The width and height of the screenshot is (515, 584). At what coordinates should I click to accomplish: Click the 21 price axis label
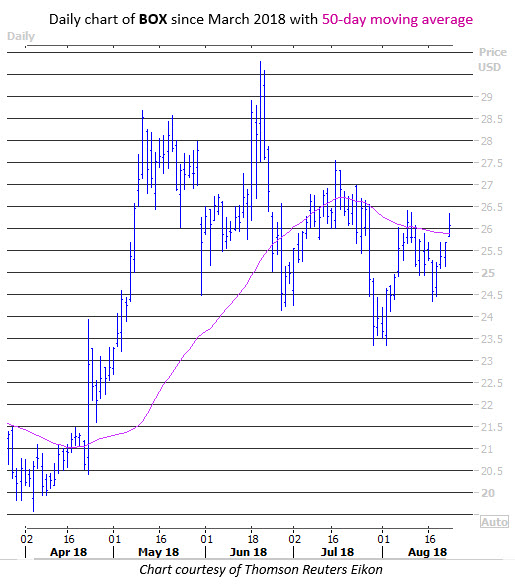pos(486,449)
